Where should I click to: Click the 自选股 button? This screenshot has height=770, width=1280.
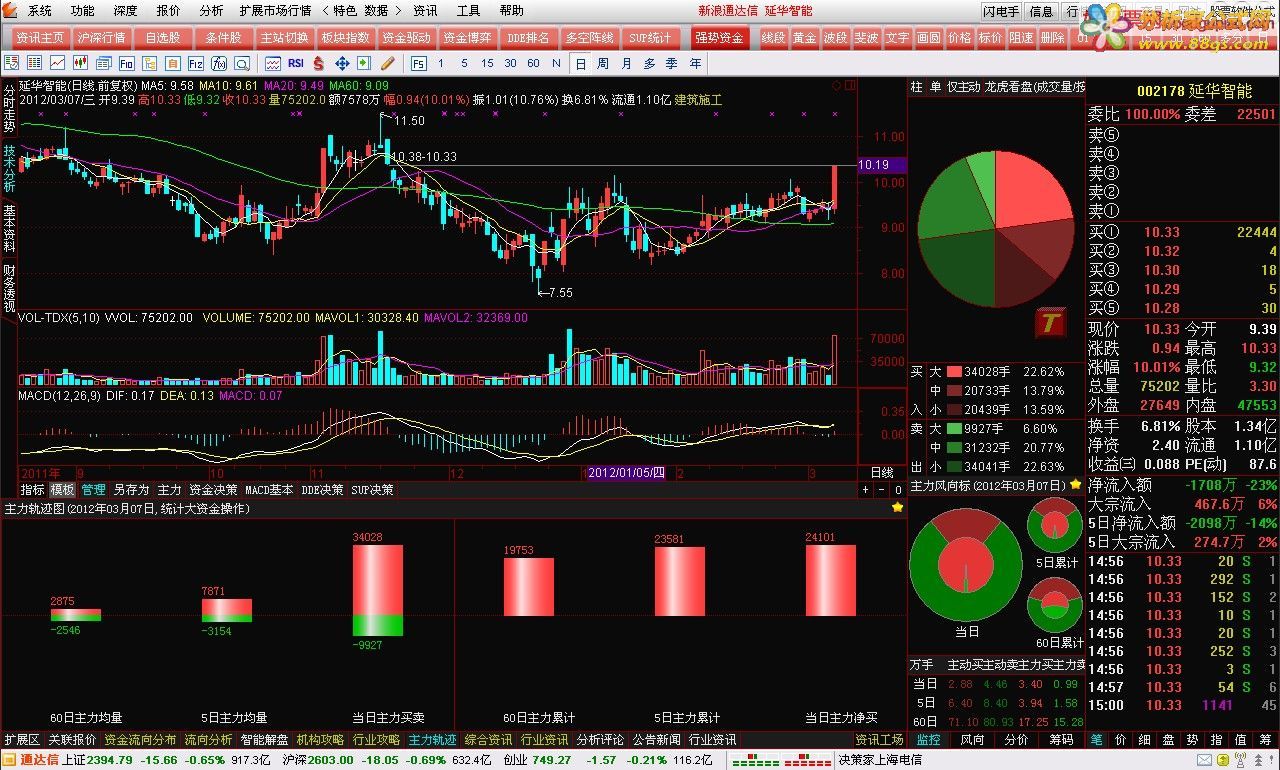click(163, 38)
